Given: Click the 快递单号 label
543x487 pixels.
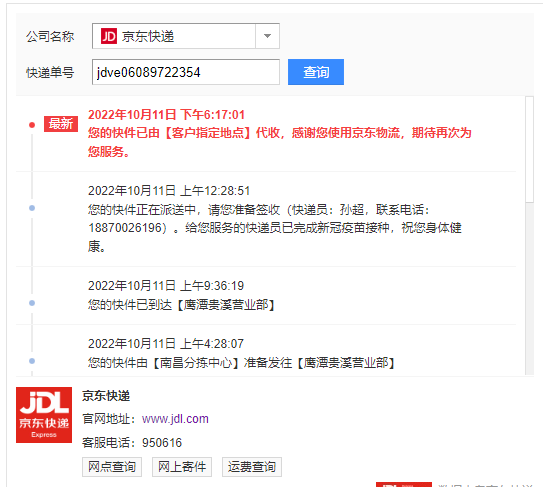Looking at the screenshot, I should [50, 72].
